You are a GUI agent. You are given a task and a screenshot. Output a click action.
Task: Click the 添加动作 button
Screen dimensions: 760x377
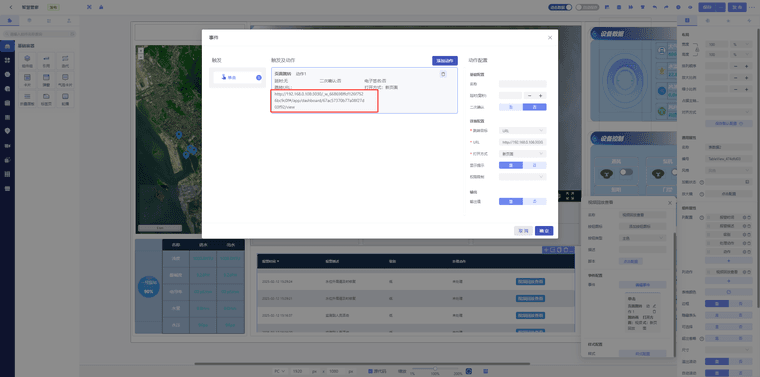[x=444, y=61]
